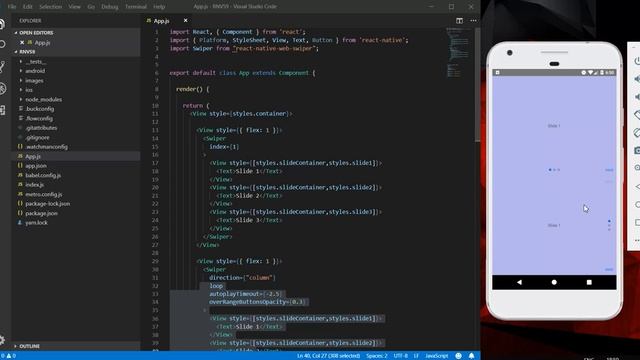This screenshot has height=360, width=640.
Task: Open Source Control view in activity bar
Action: click(x=2, y=66)
